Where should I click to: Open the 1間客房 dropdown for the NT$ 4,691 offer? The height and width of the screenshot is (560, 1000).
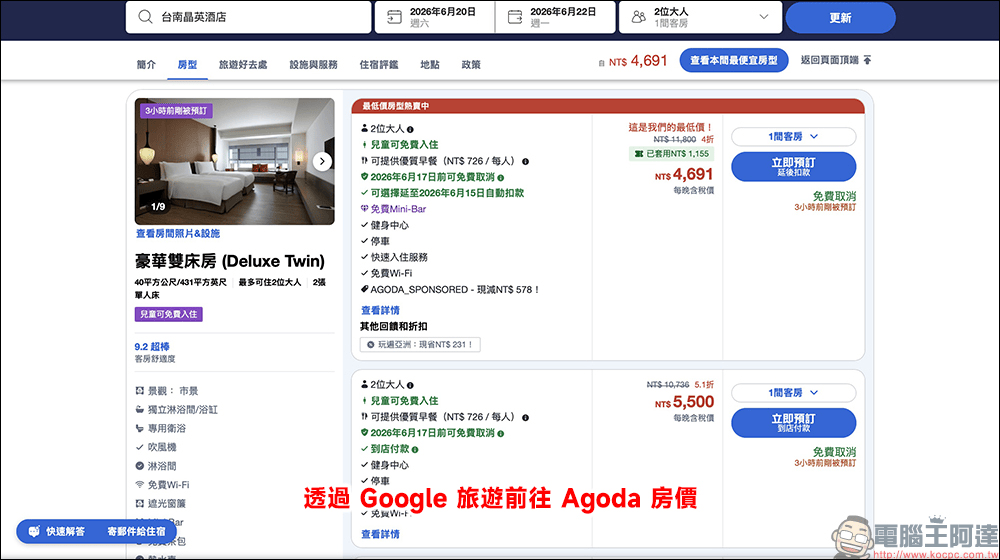tap(793, 136)
